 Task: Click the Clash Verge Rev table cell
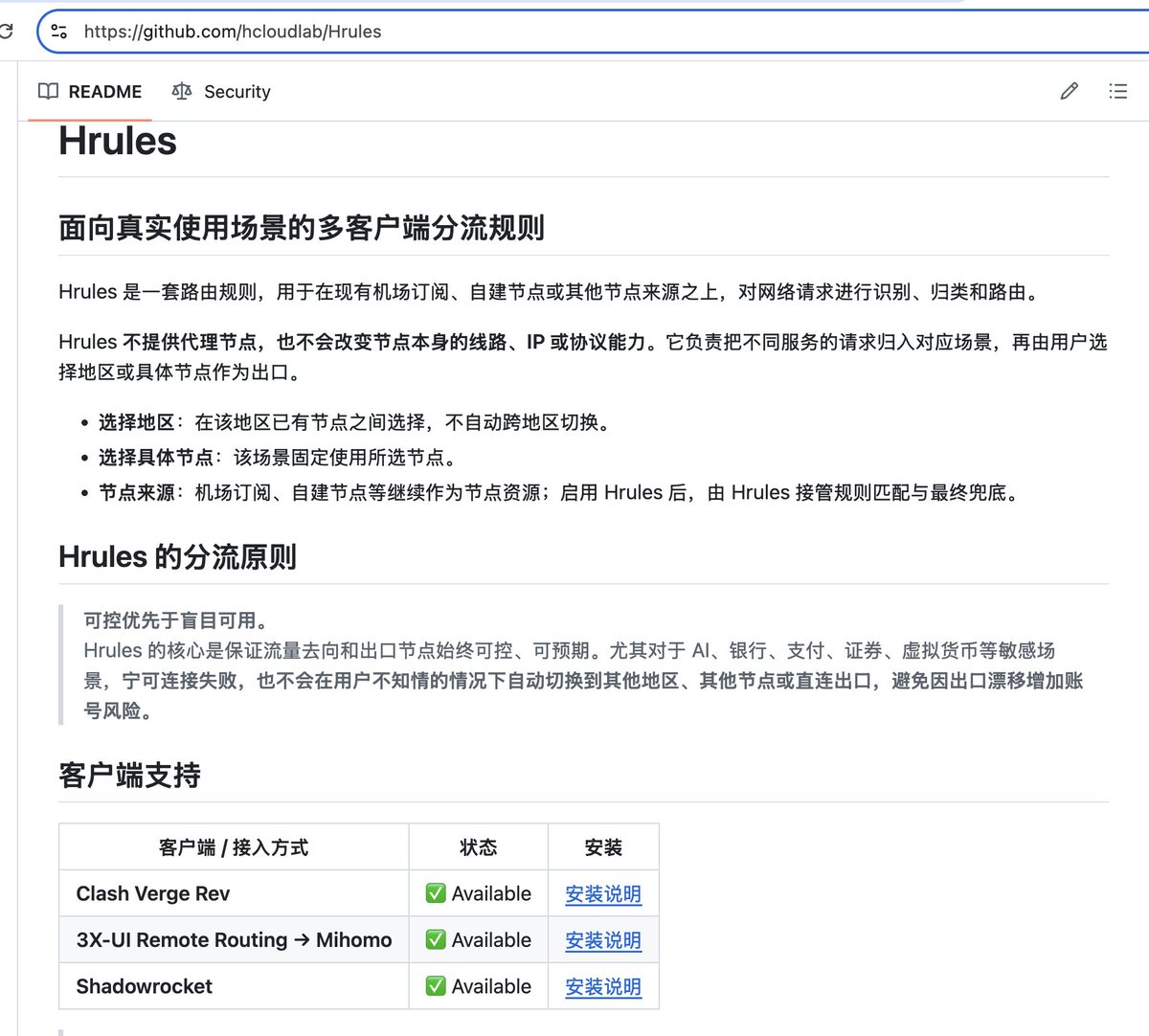pyautogui.click(x=234, y=893)
